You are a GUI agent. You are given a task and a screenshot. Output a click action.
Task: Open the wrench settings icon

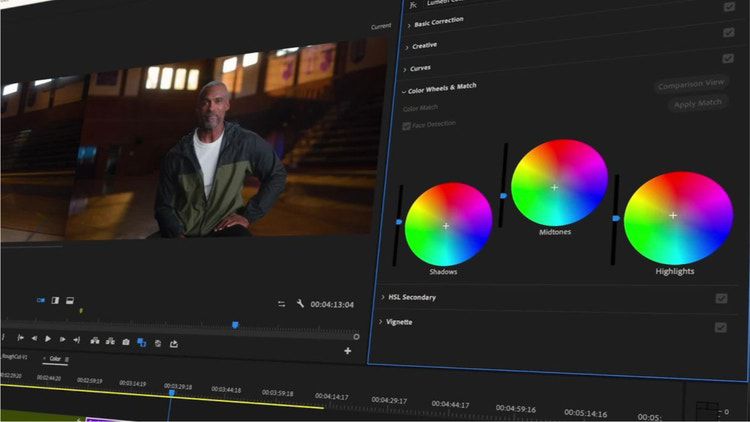click(x=300, y=304)
